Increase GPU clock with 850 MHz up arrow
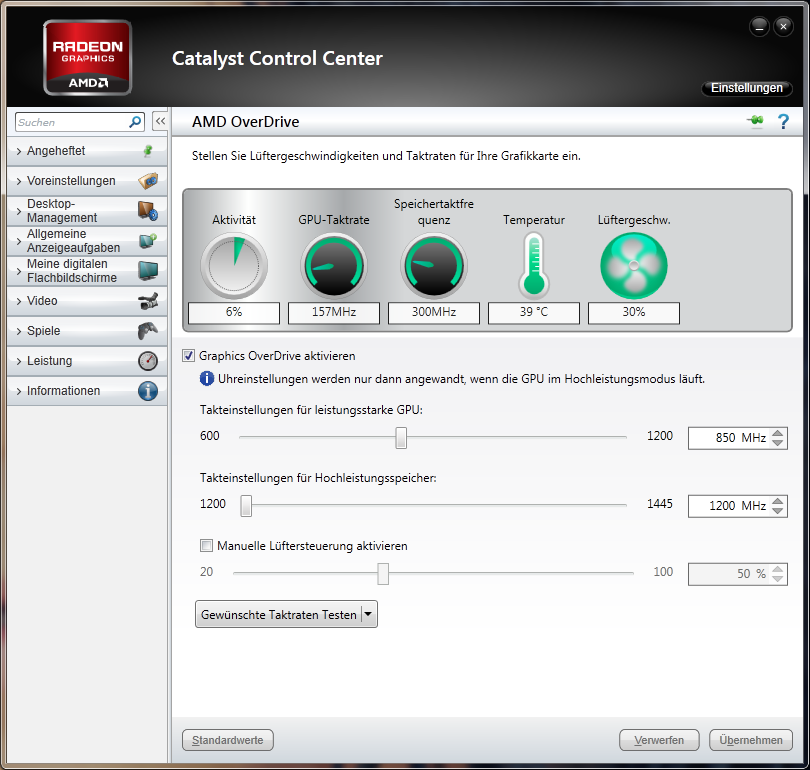 (777, 433)
